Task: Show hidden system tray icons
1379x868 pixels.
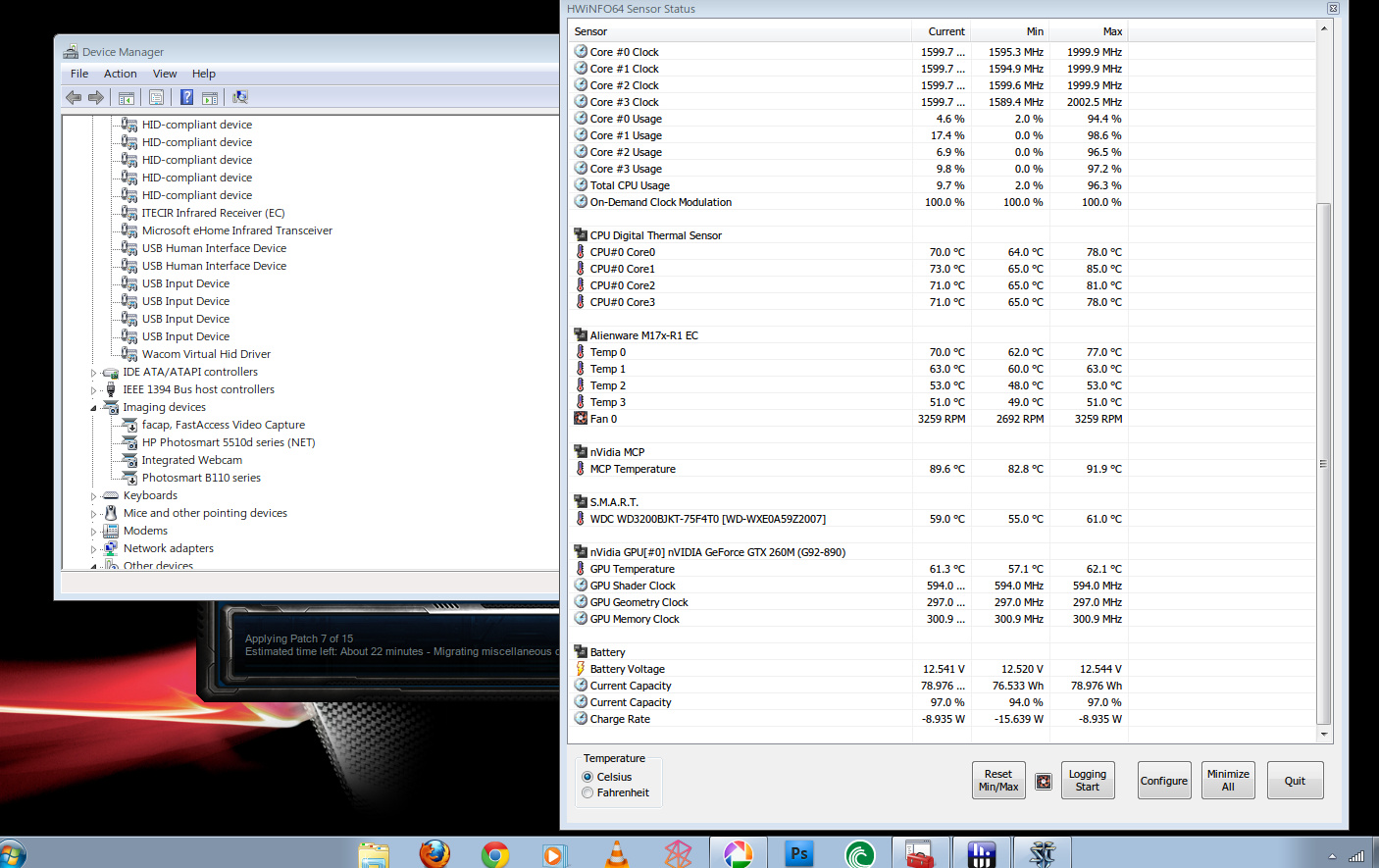Action: tap(1331, 856)
